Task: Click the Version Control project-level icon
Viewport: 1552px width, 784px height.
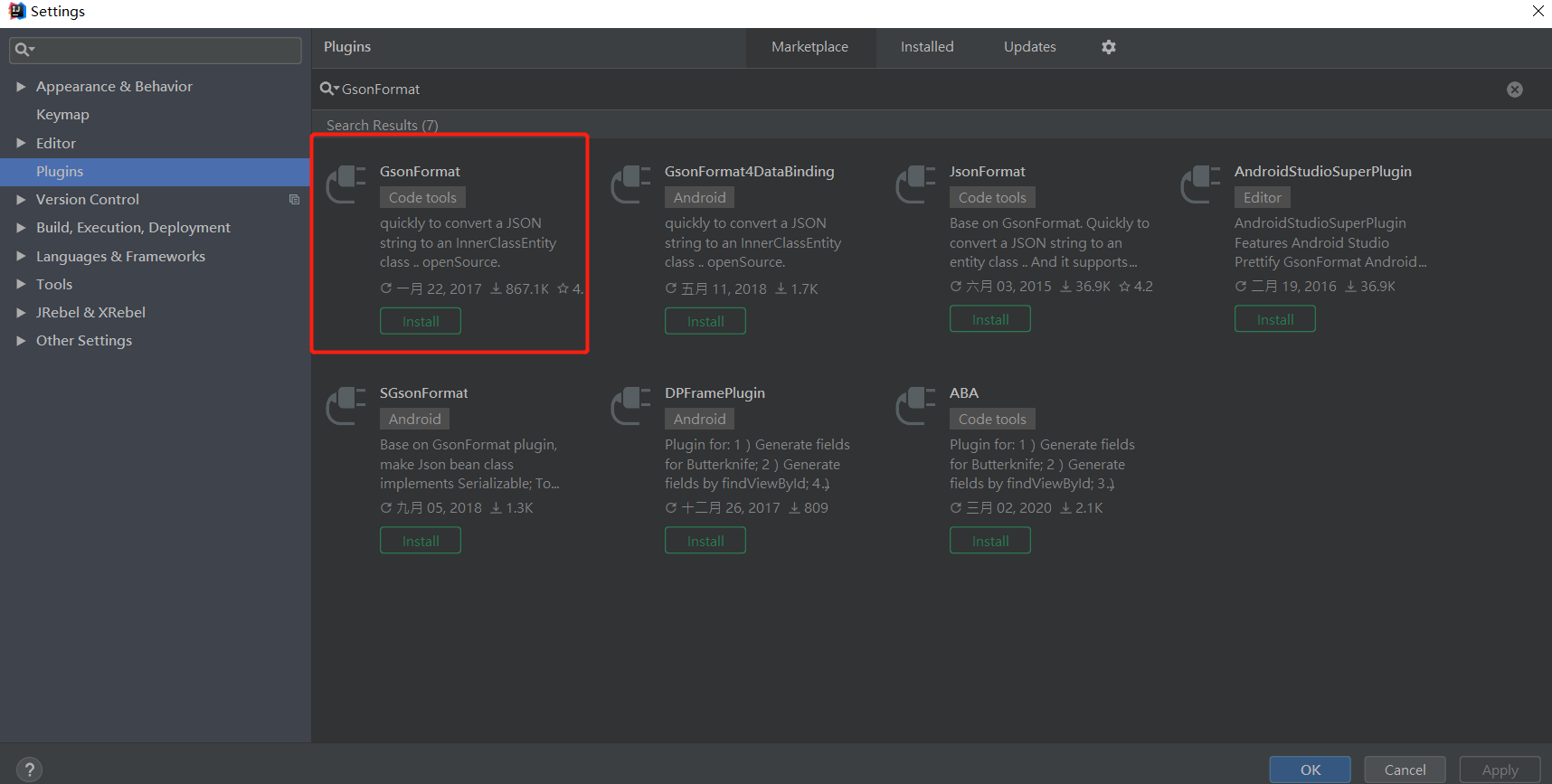Action: coord(294,200)
